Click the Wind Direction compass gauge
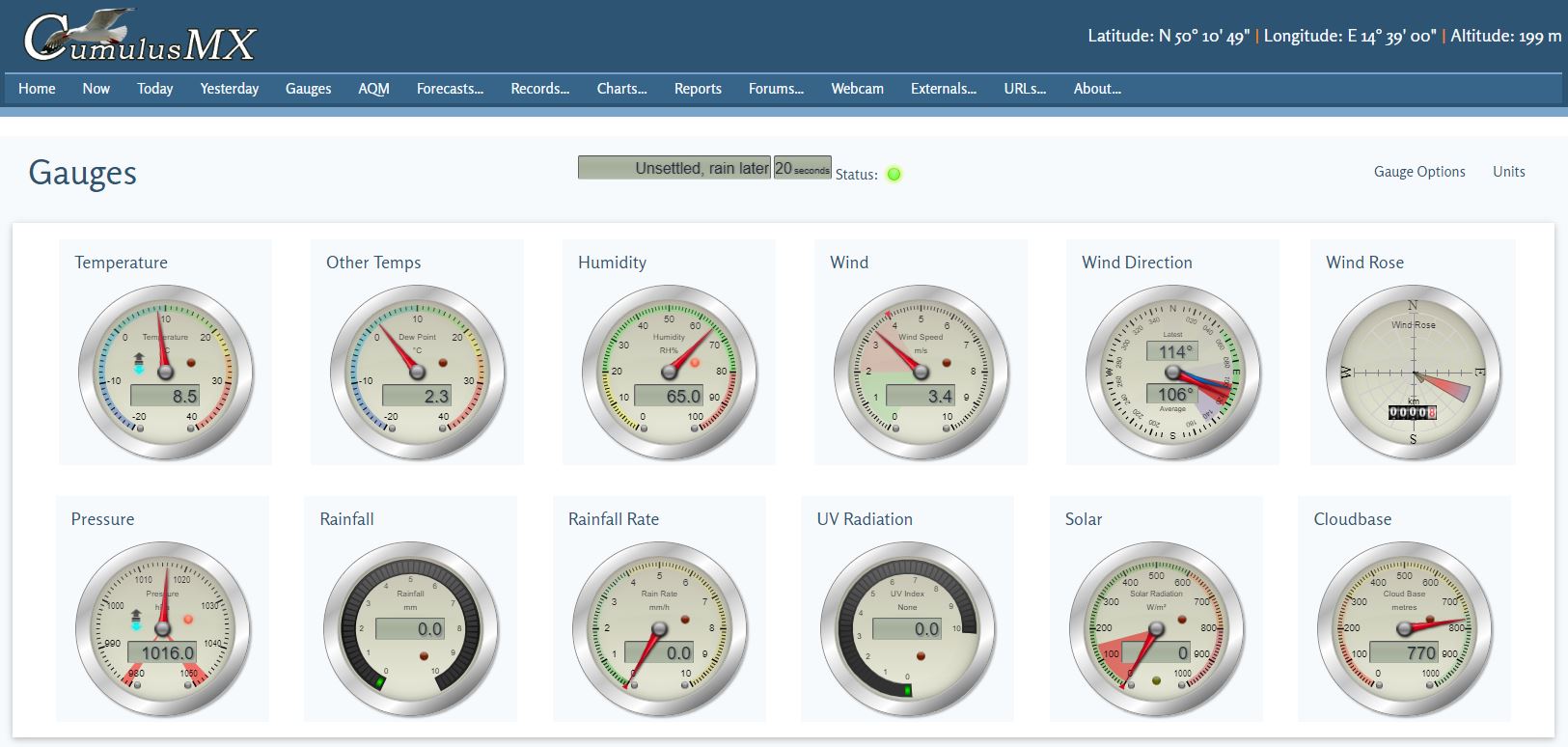The image size is (1568, 747). click(x=1172, y=372)
